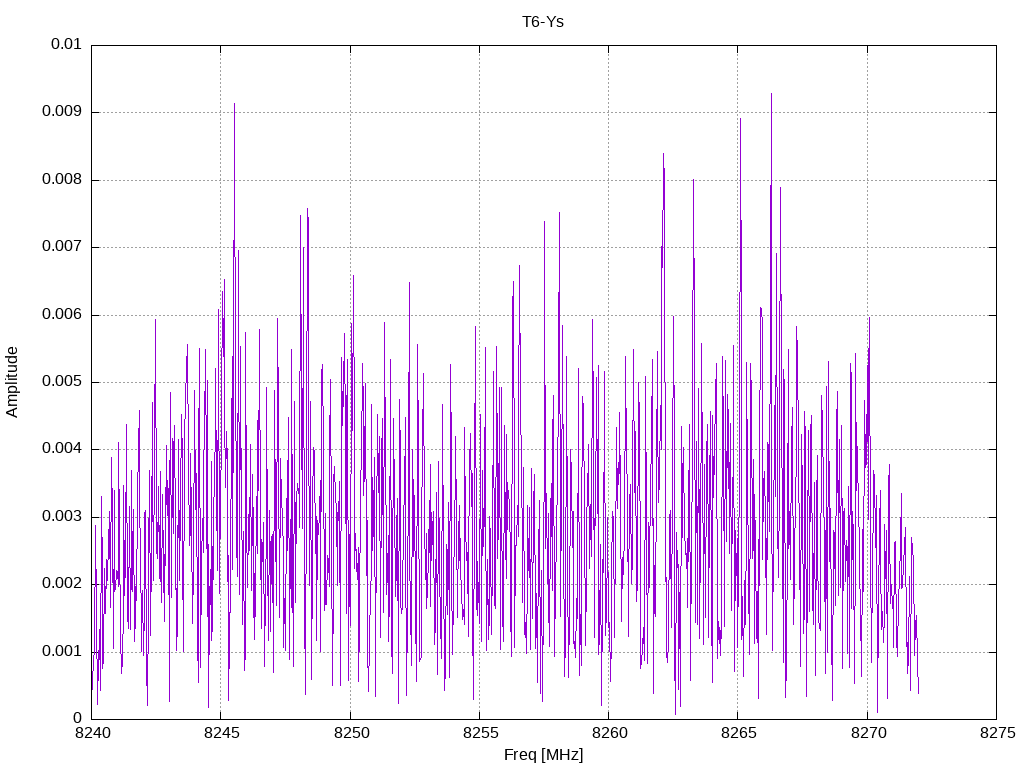Click the y-axis label Amplitude
This screenshot has height=768, width=1024.
[x=12, y=382]
